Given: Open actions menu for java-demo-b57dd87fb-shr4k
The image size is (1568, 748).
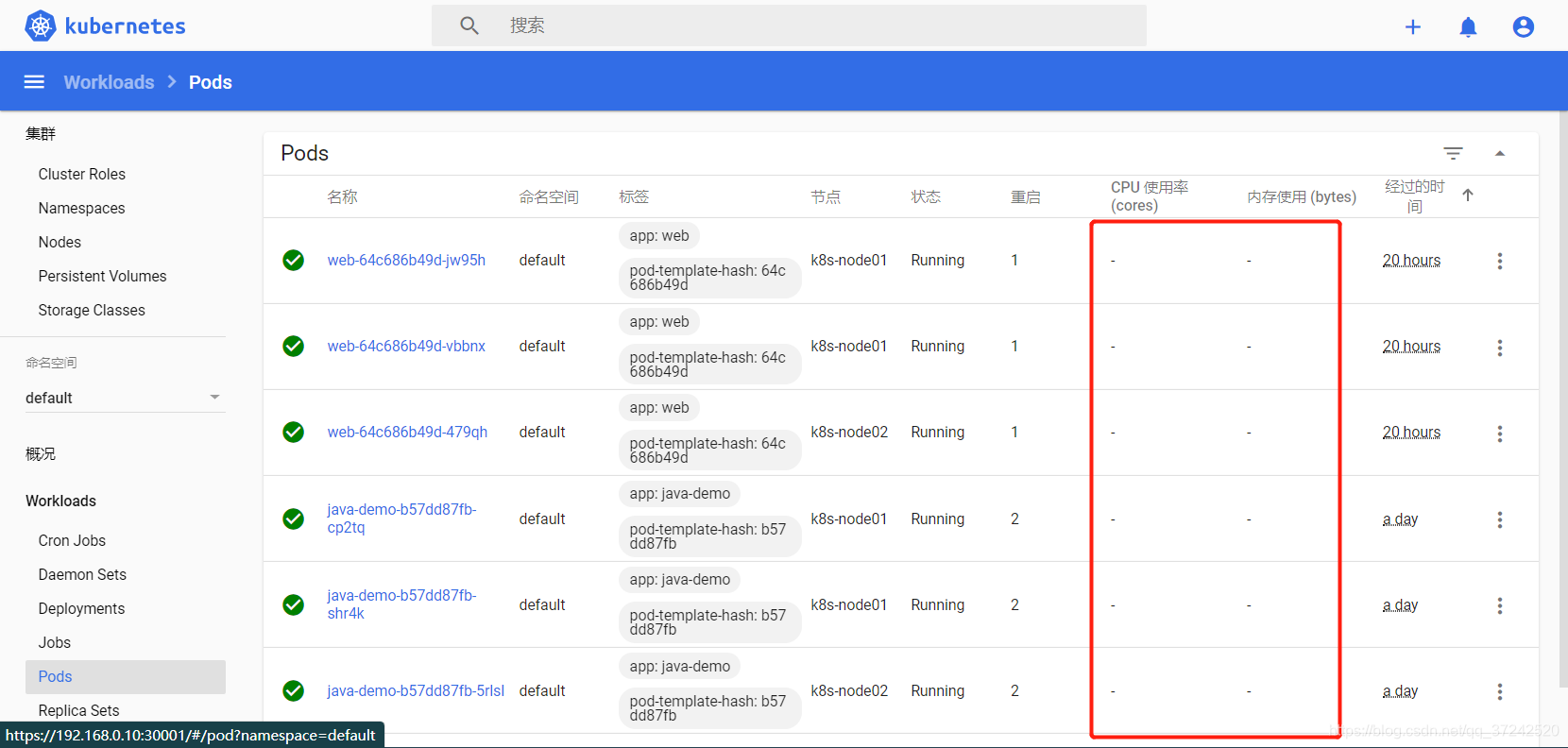Looking at the screenshot, I should click(x=1499, y=605).
